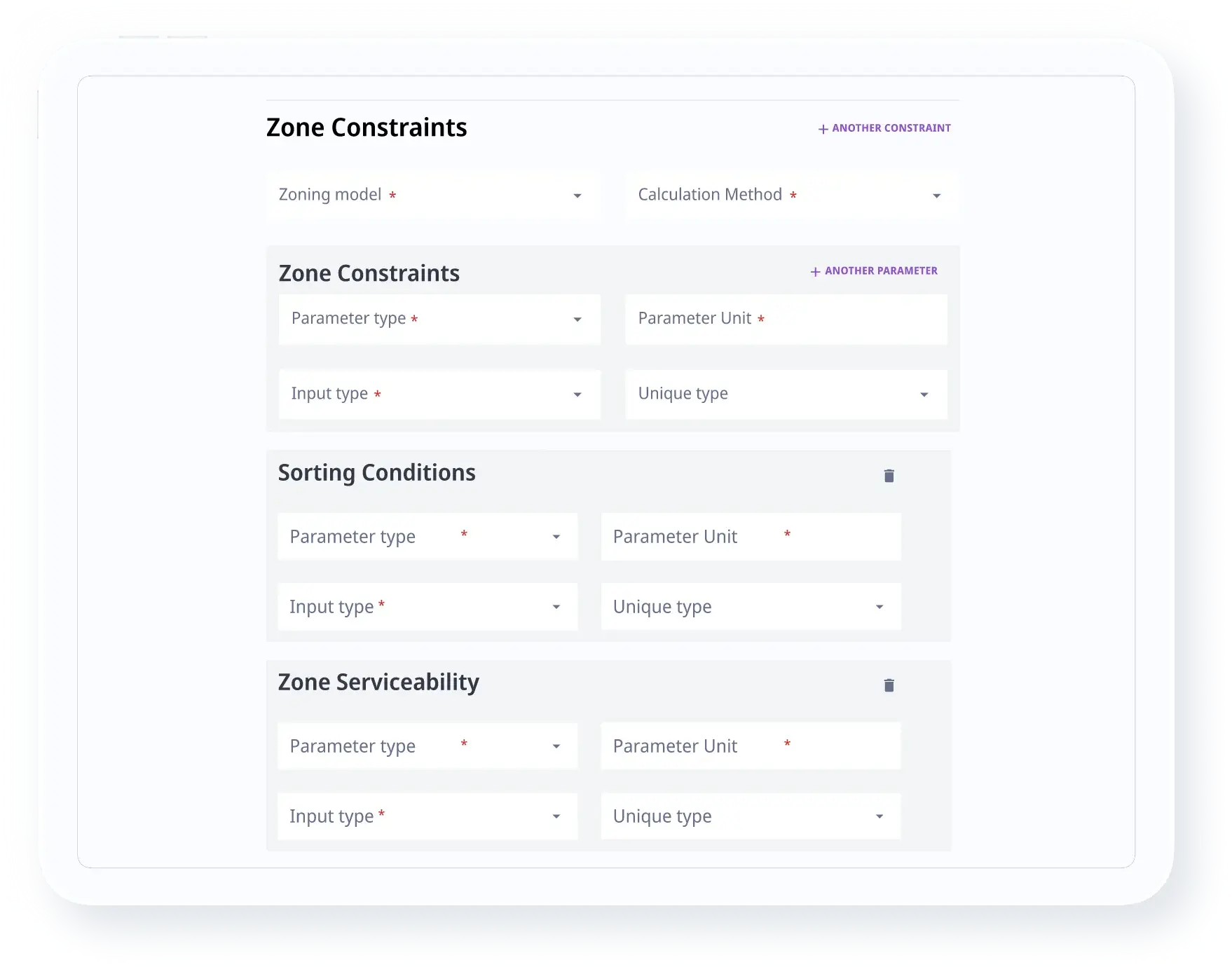
Task: Open Parameter type under Zone Serviceability
Action: tap(427, 746)
